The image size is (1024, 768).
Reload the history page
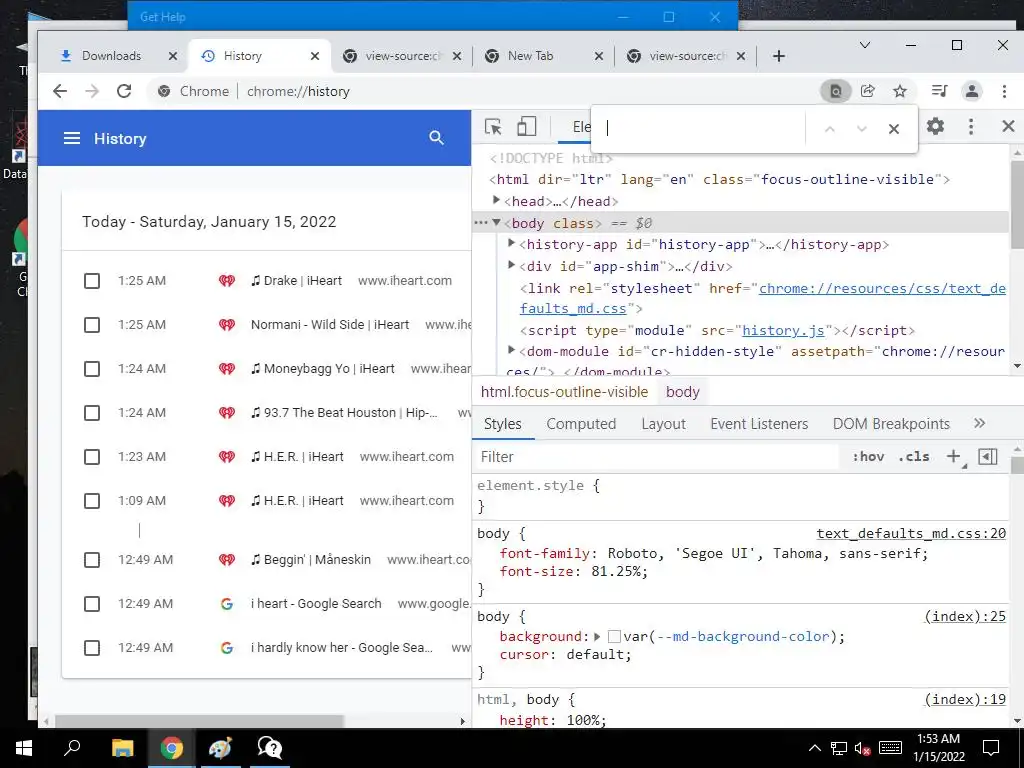pos(124,91)
